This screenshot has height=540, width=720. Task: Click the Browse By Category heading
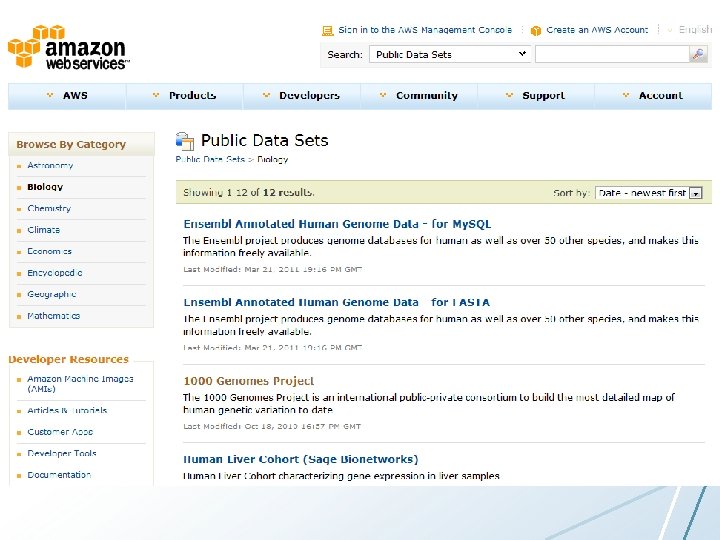[x=71, y=144]
